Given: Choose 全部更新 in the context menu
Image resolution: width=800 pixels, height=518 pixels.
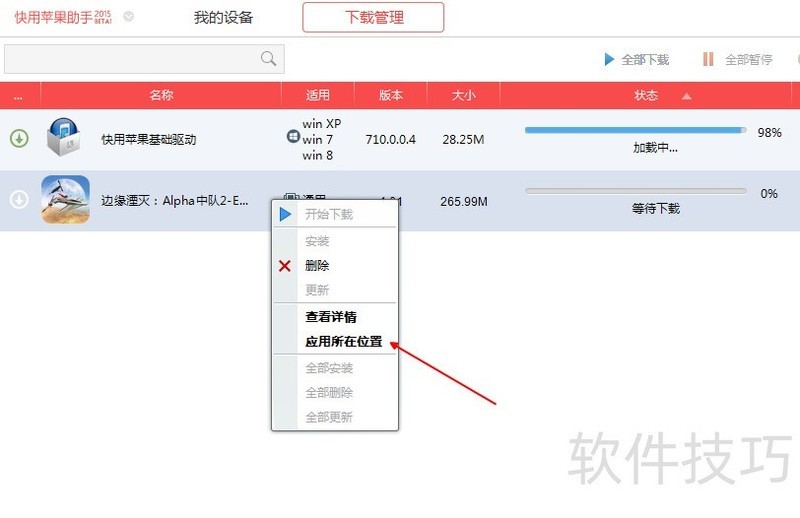Looking at the screenshot, I should [x=329, y=417].
